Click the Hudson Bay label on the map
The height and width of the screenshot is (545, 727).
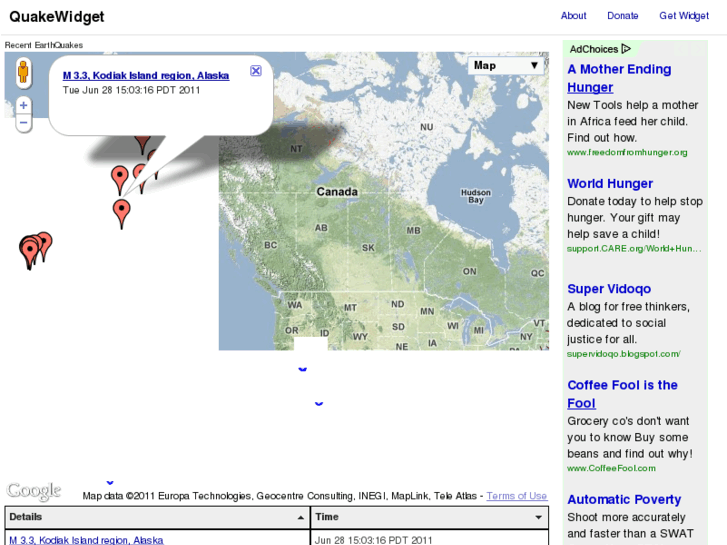[476, 196]
